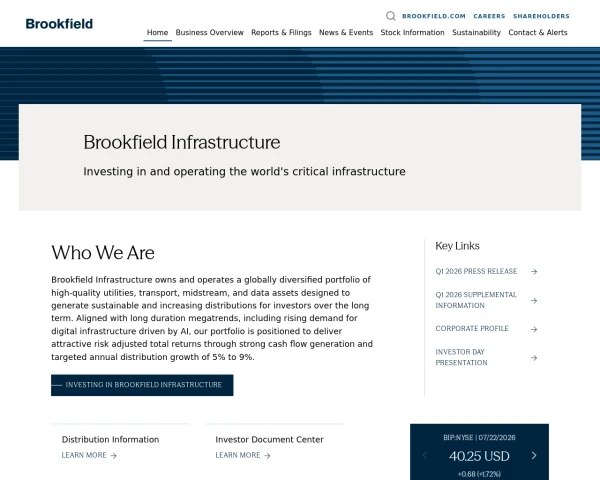600x480 pixels.
Task: Click the Brookfield logo
Action: coord(59,24)
